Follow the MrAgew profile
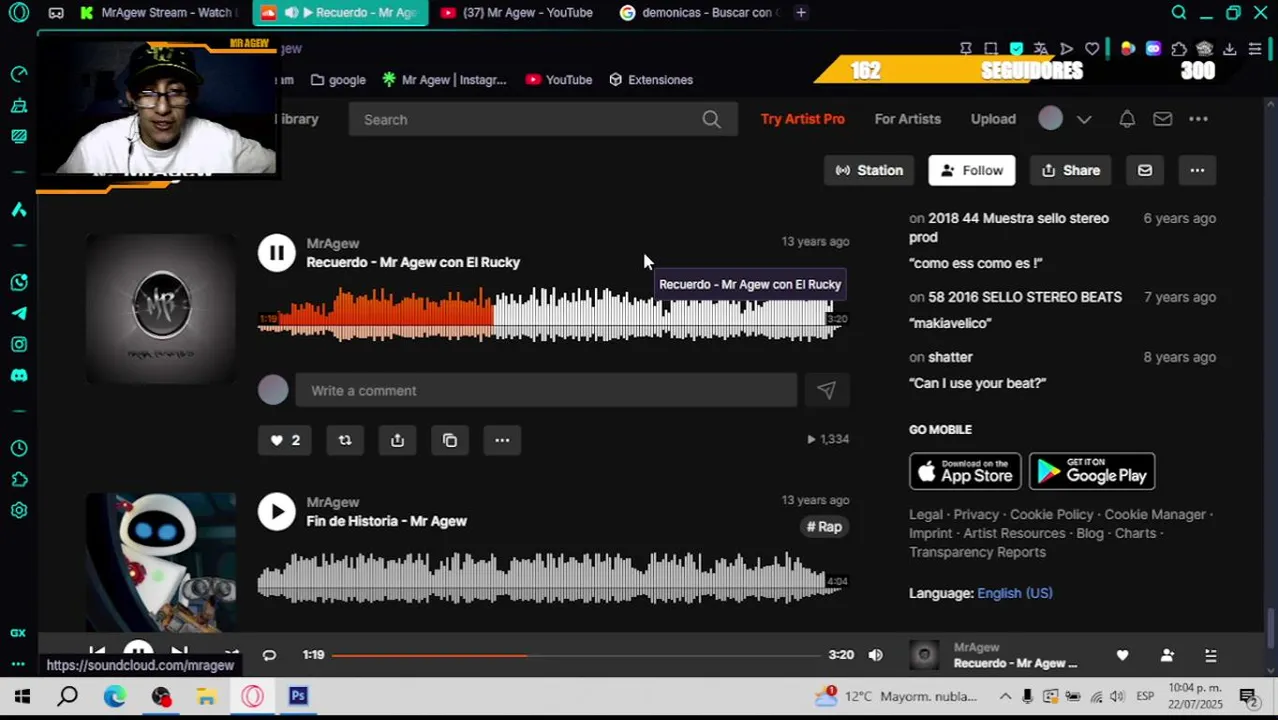Screen dimensions: 1278x720 pyautogui.click(x=972, y=170)
